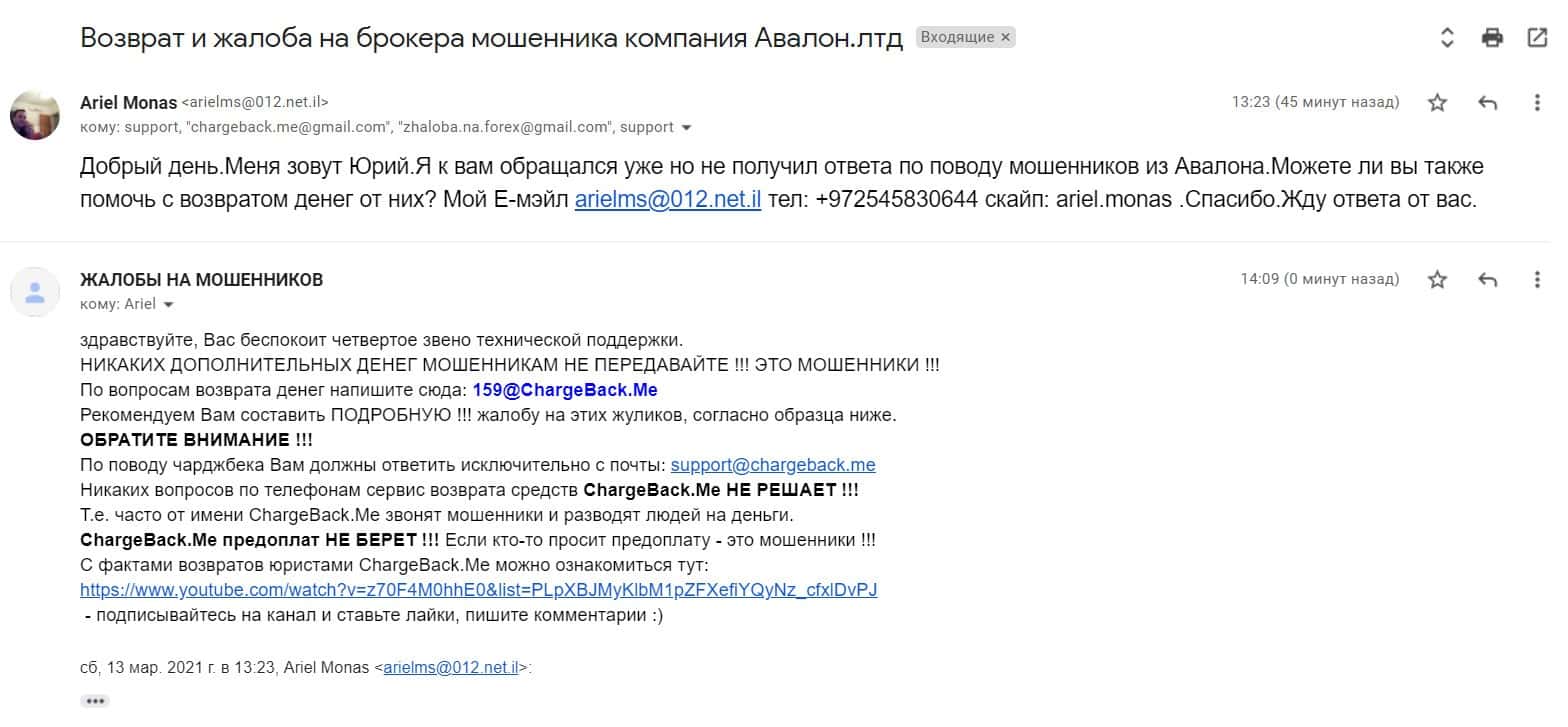Viewport: 1568px width, 727px height.
Task: Expand details for recipient Ariel
Action: tap(168, 304)
